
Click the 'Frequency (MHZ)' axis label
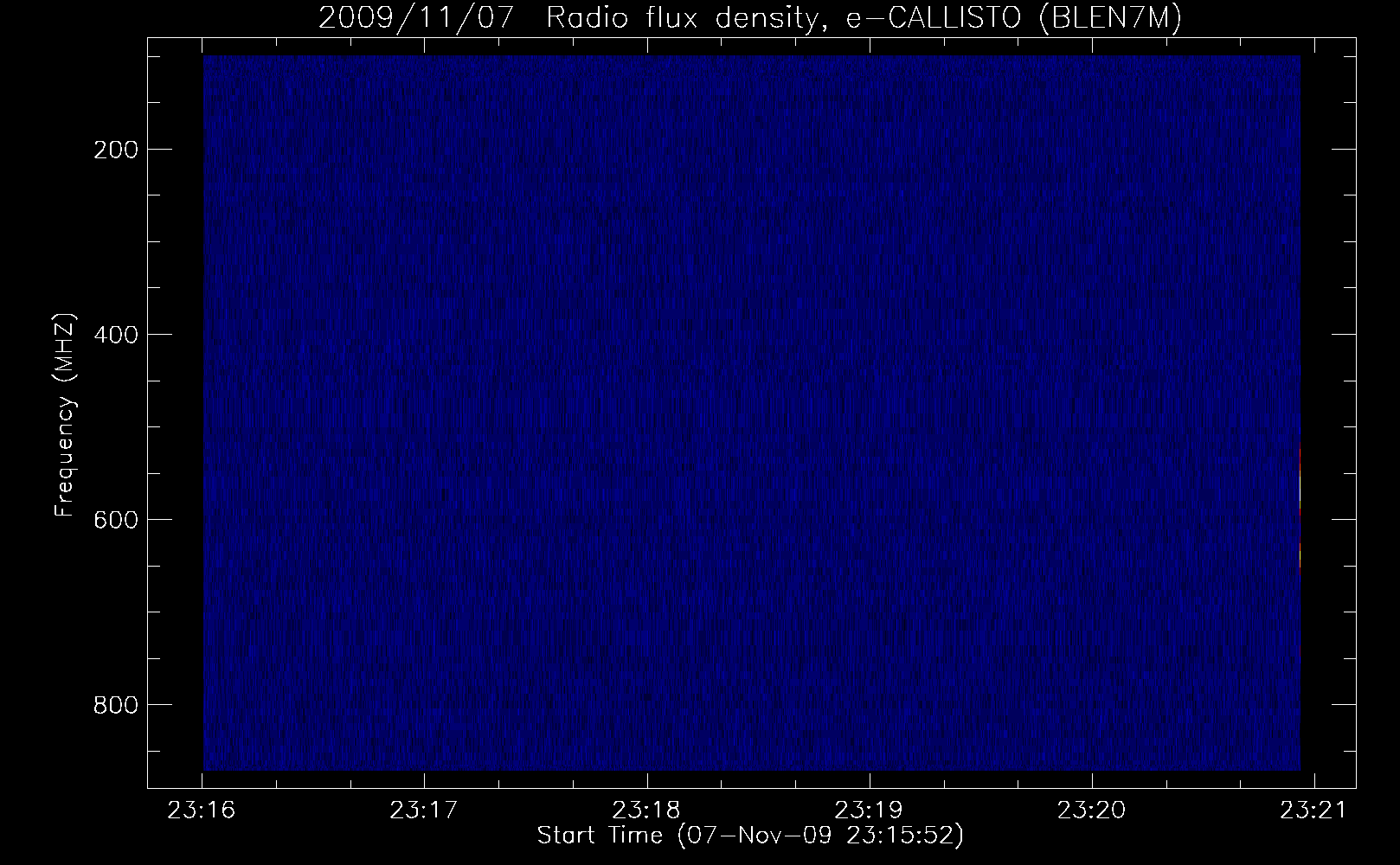pyautogui.click(x=65, y=416)
